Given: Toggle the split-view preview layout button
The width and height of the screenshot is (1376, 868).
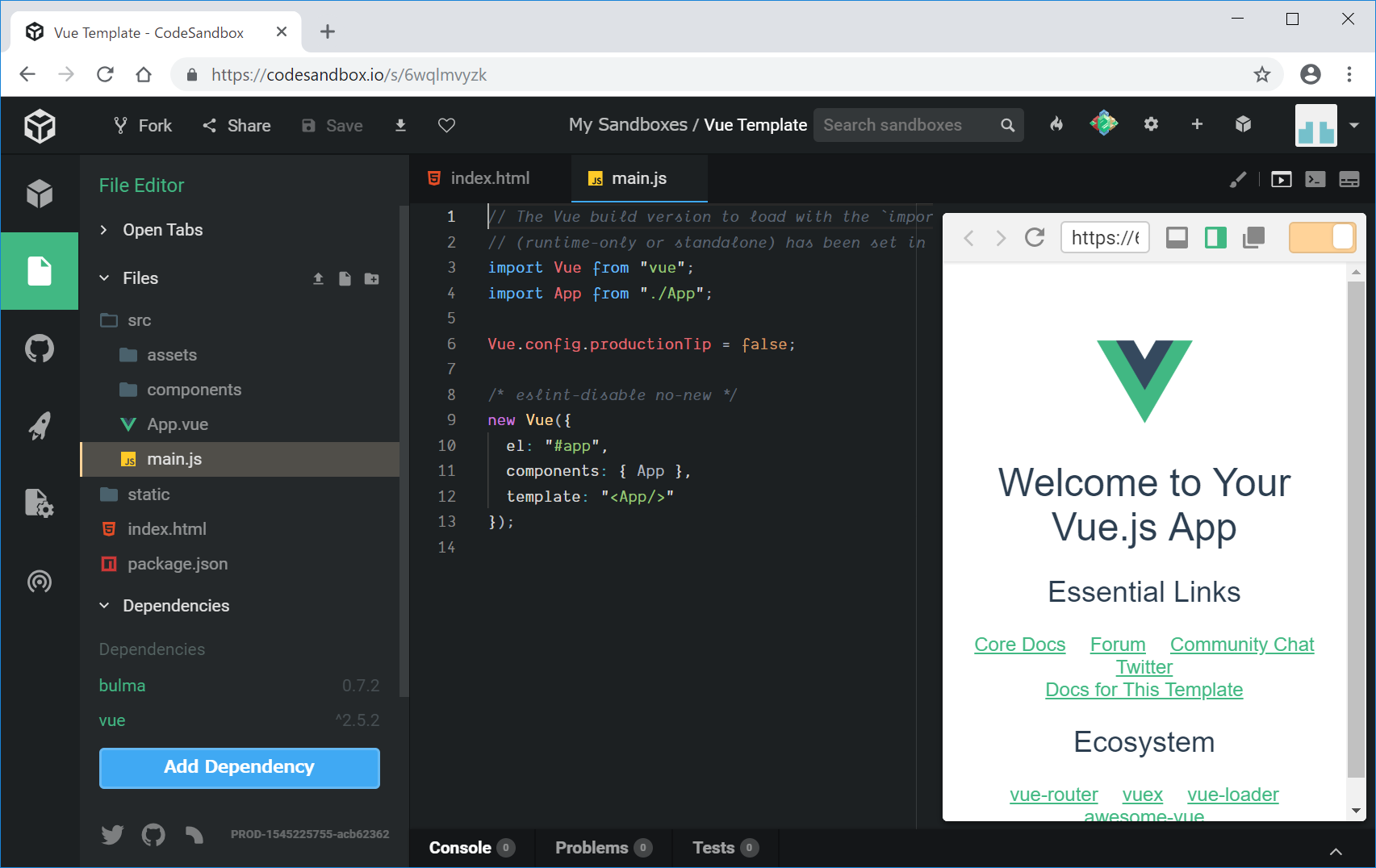Looking at the screenshot, I should click(1215, 237).
